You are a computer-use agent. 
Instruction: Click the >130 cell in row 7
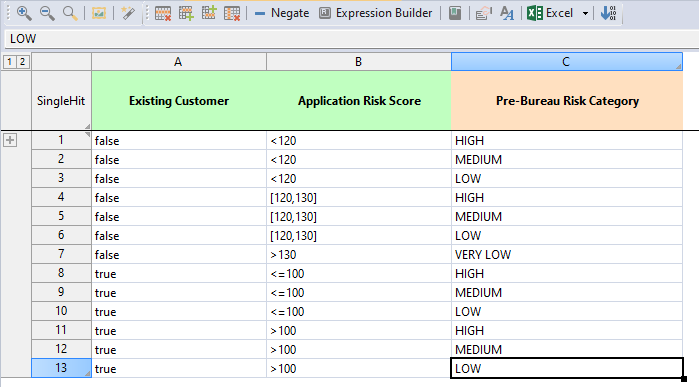(359, 255)
